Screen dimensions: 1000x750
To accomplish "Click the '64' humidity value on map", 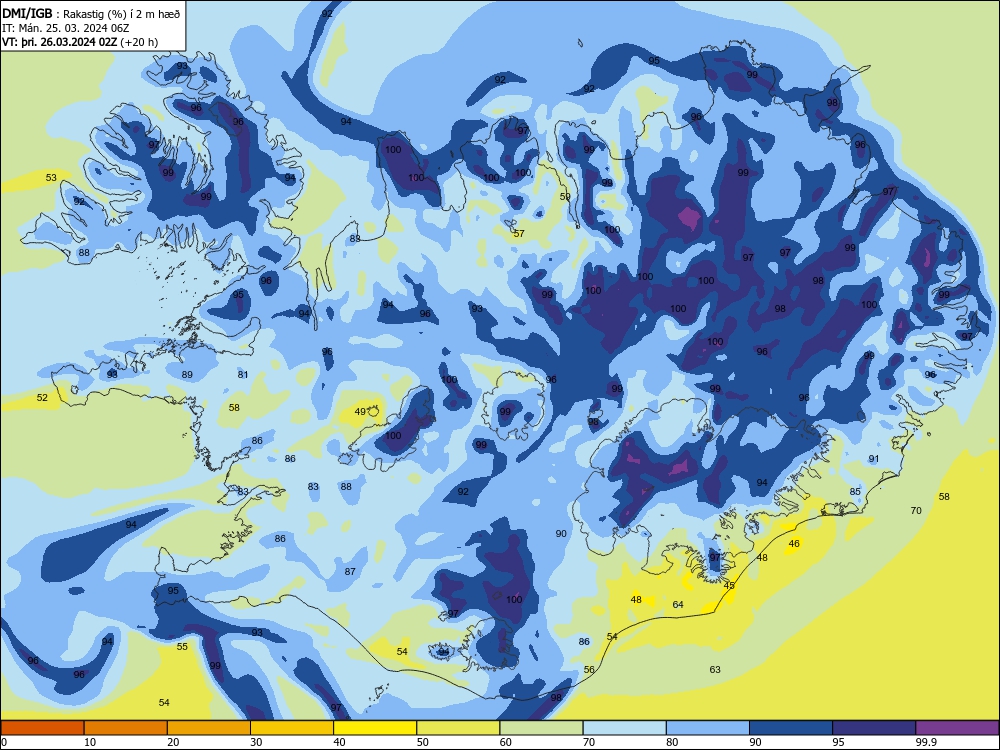I will [x=678, y=604].
